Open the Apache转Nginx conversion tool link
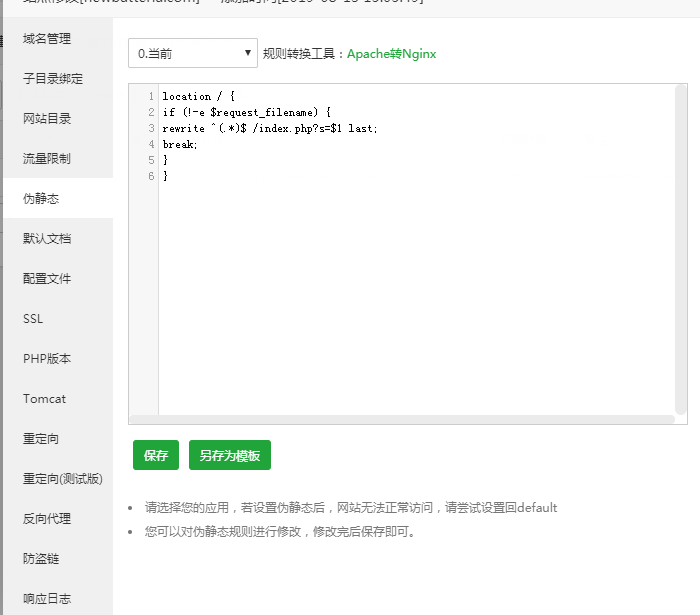Screen dimensions: 700x615 (392, 54)
